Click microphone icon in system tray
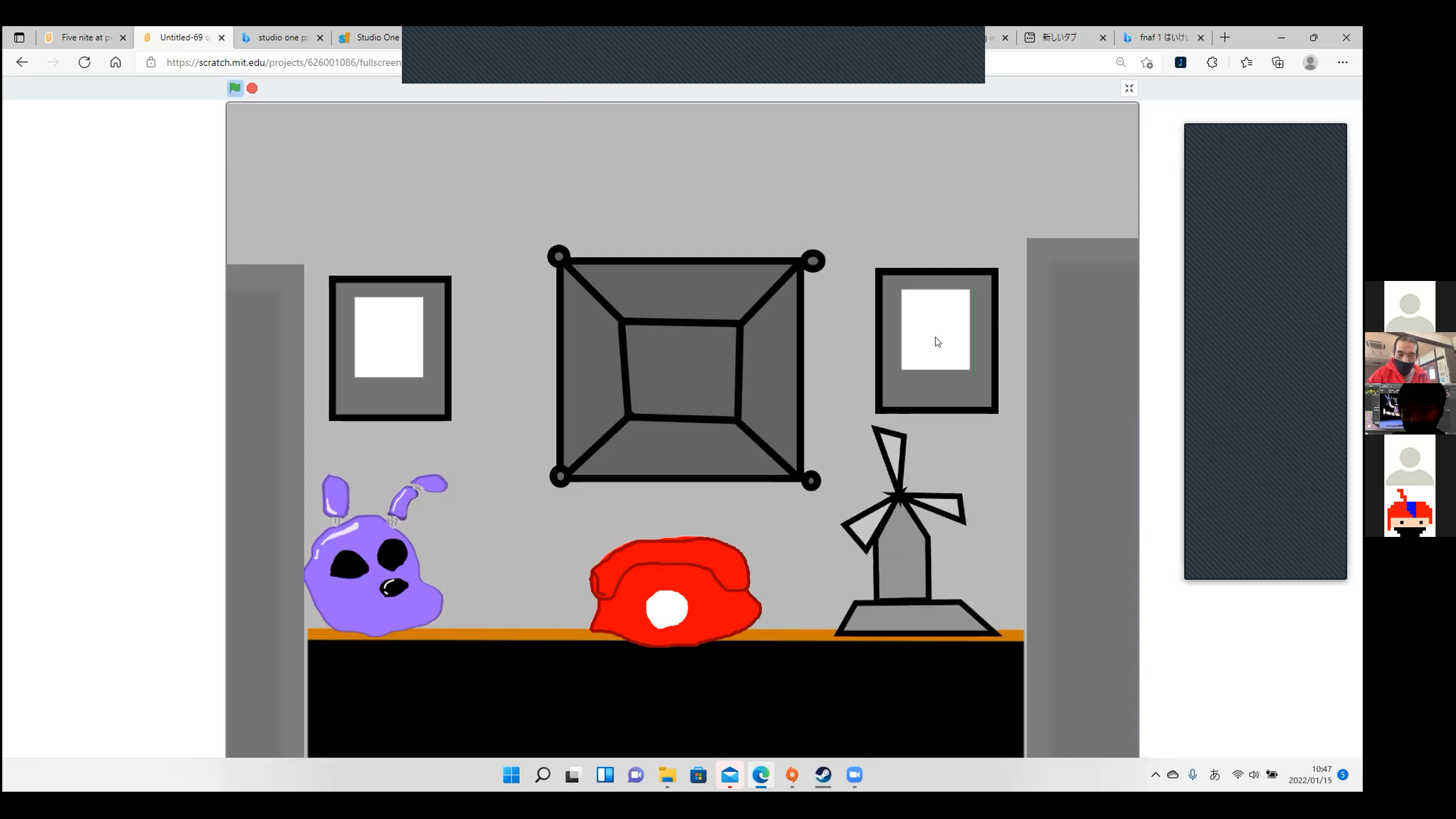 1193,775
